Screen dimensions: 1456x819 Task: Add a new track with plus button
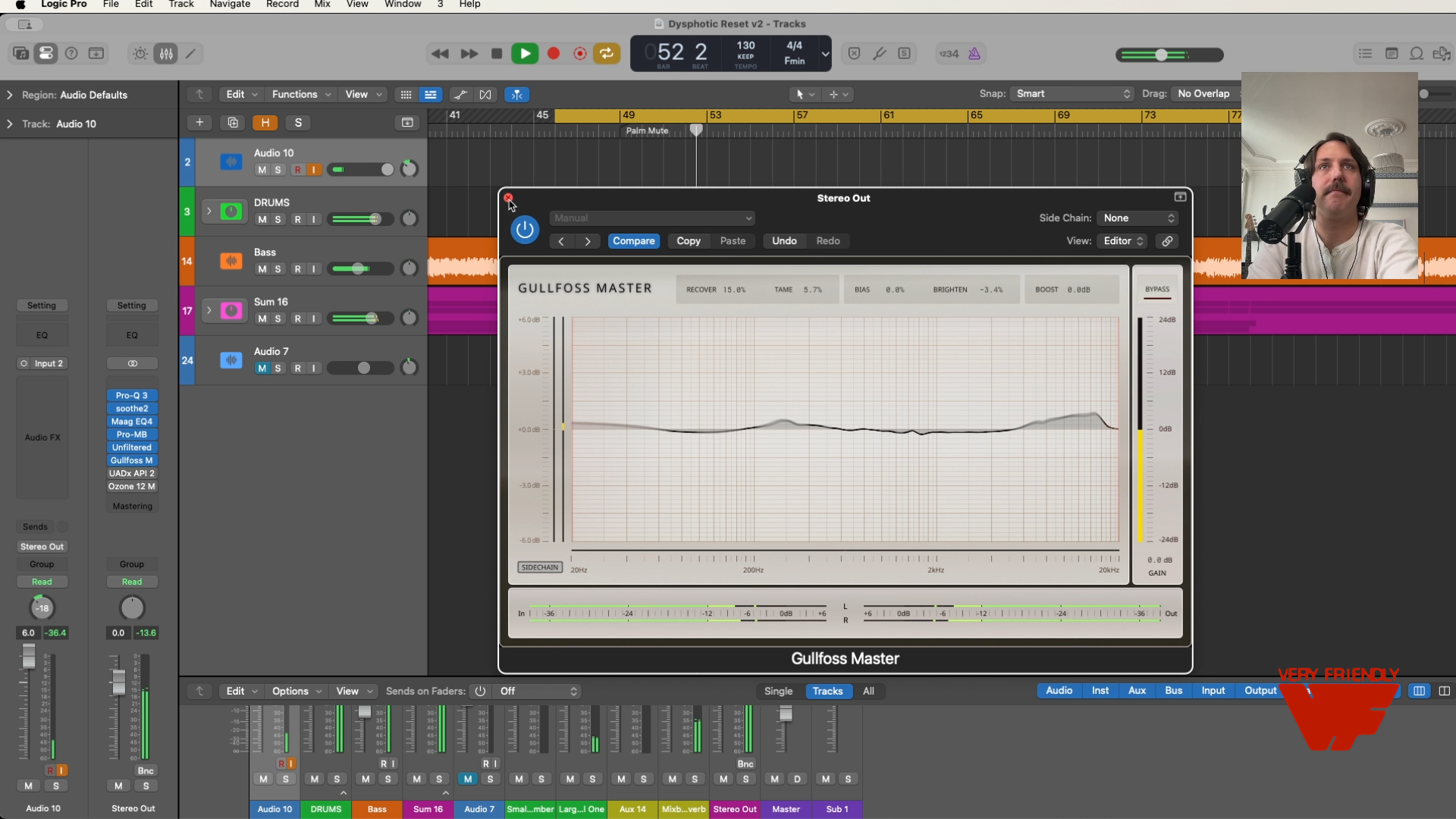[199, 123]
